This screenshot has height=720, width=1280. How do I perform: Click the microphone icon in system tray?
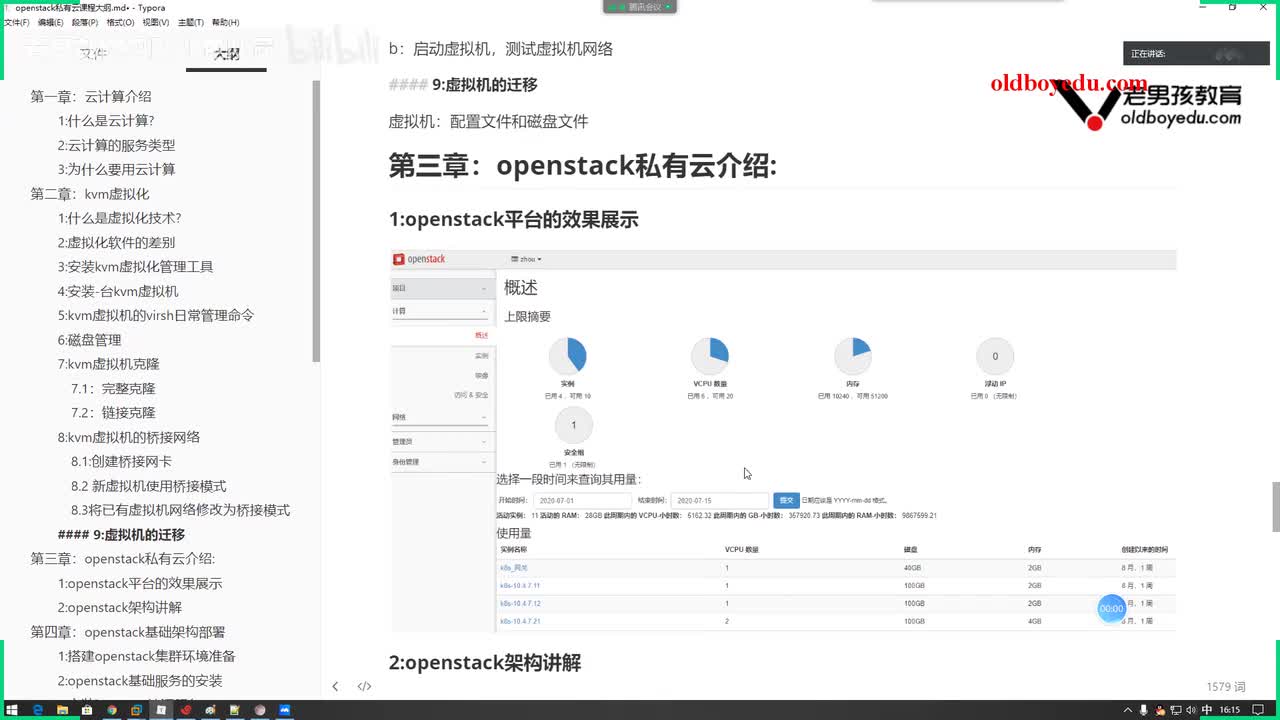[x=1144, y=710]
